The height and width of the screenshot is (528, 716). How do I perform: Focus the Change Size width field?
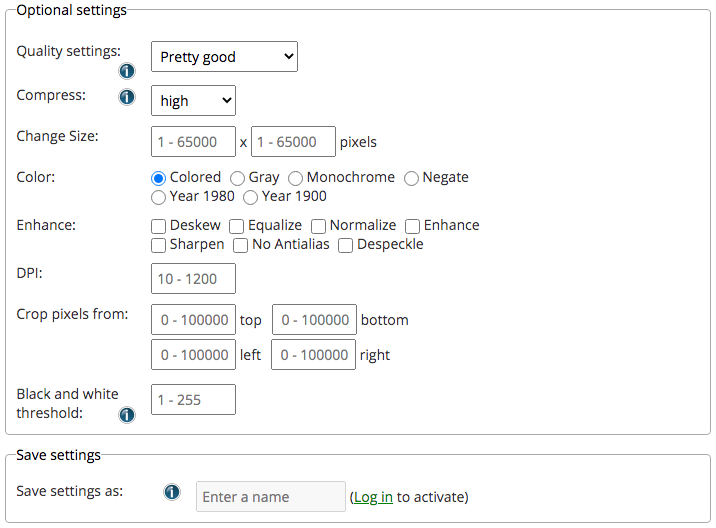pos(193,142)
